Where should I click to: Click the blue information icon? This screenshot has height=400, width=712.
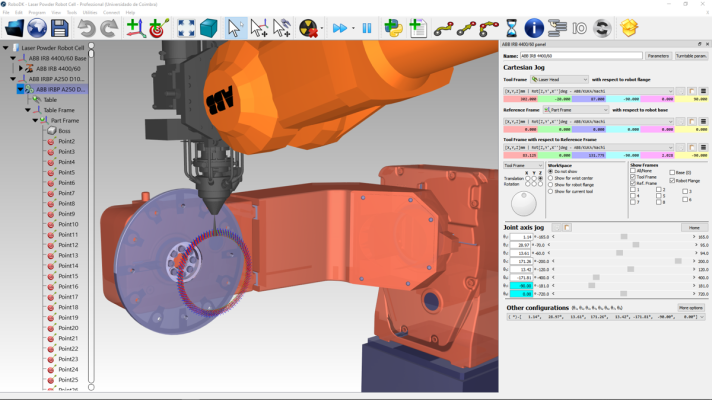coord(534,28)
